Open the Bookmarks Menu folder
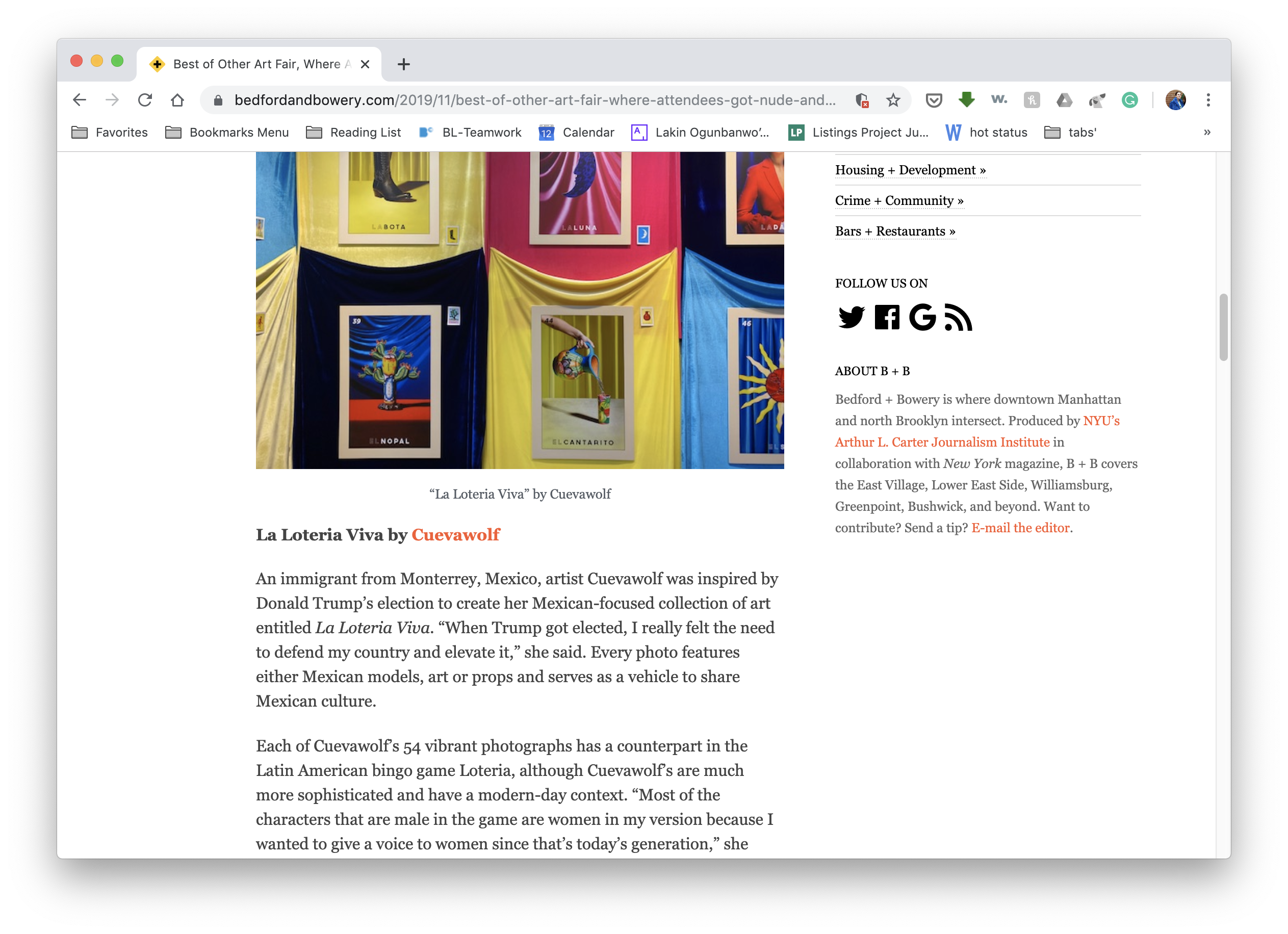This screenshot has height=934, width=1288. [226, 132]
